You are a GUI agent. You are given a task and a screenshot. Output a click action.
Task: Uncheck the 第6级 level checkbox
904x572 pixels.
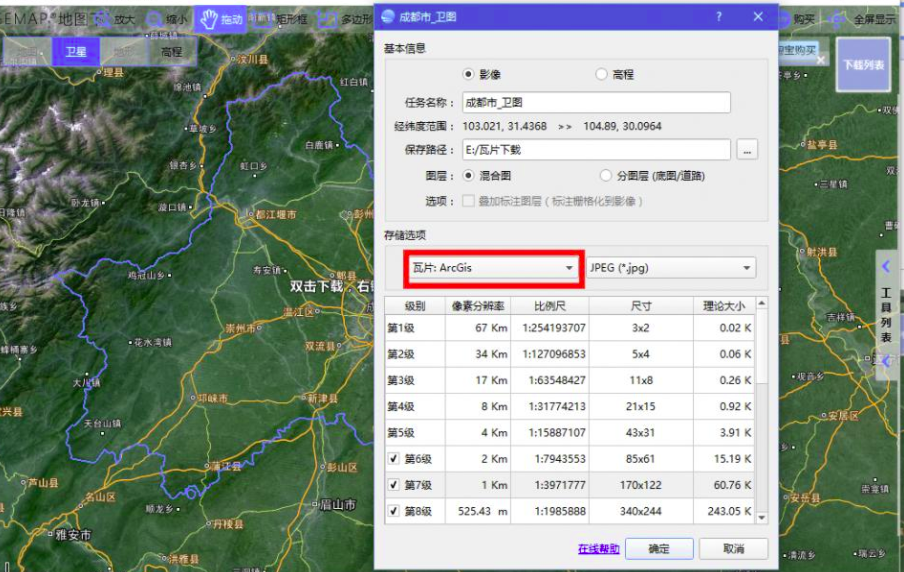[x=394, y=459]
